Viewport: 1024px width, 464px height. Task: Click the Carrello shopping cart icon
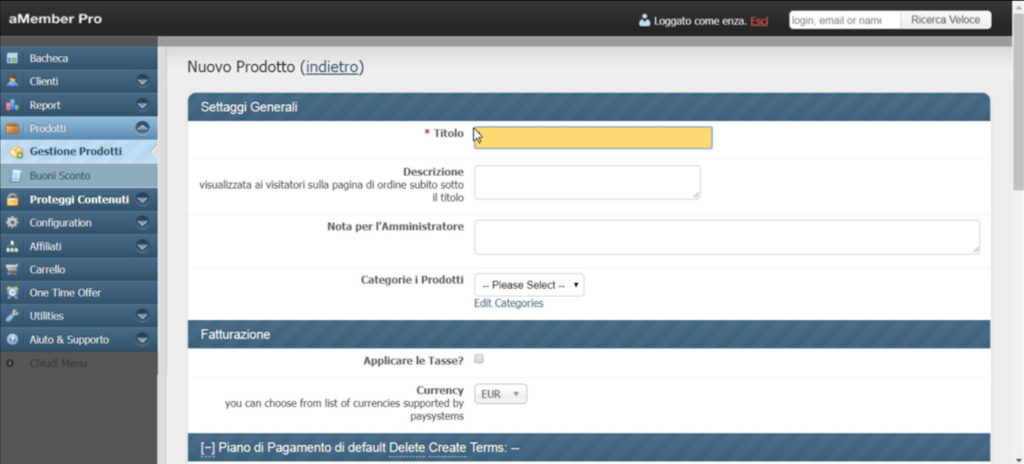12,269
